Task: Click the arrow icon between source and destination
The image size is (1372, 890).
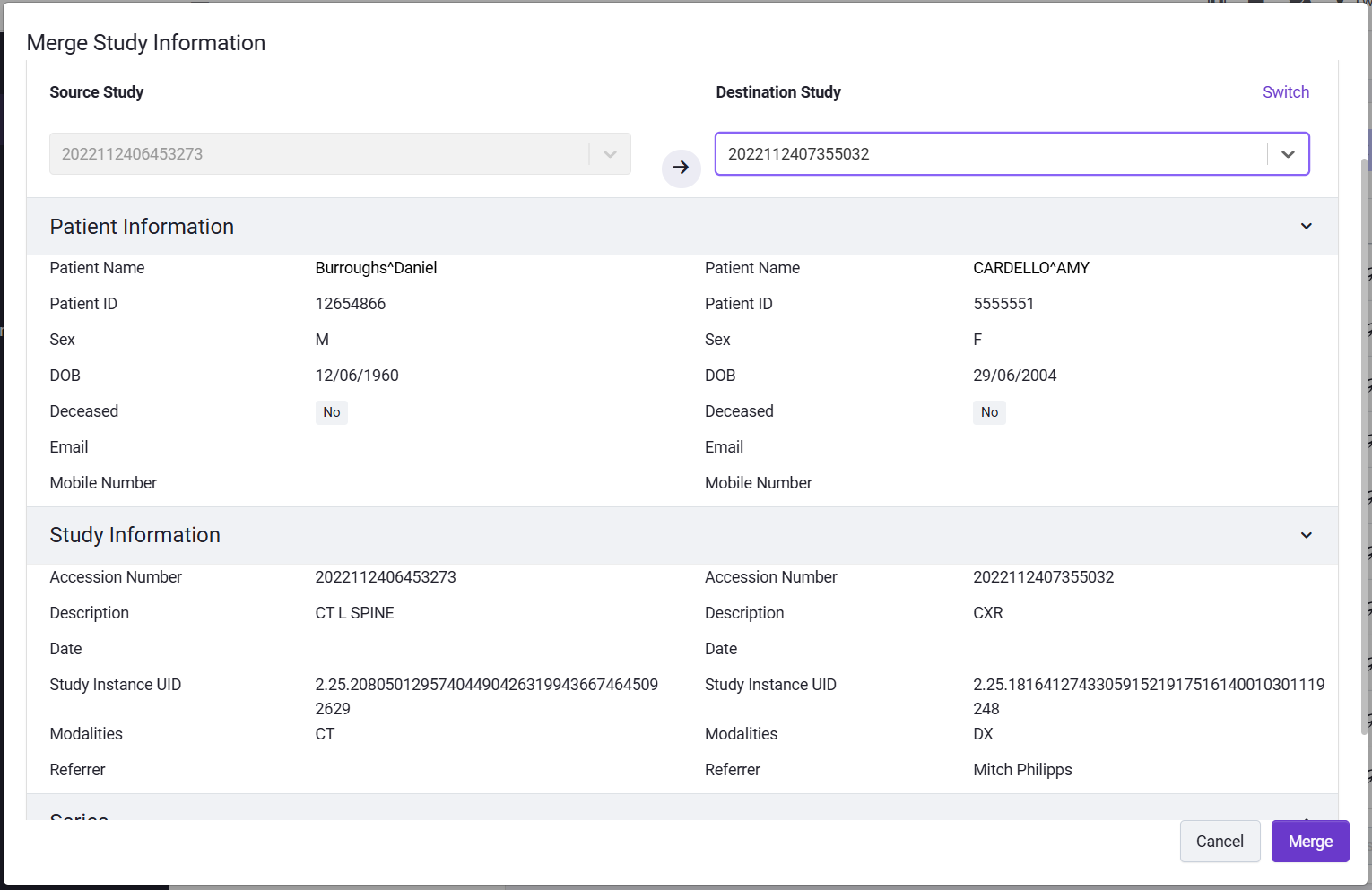Action: [x=681, y=168]
